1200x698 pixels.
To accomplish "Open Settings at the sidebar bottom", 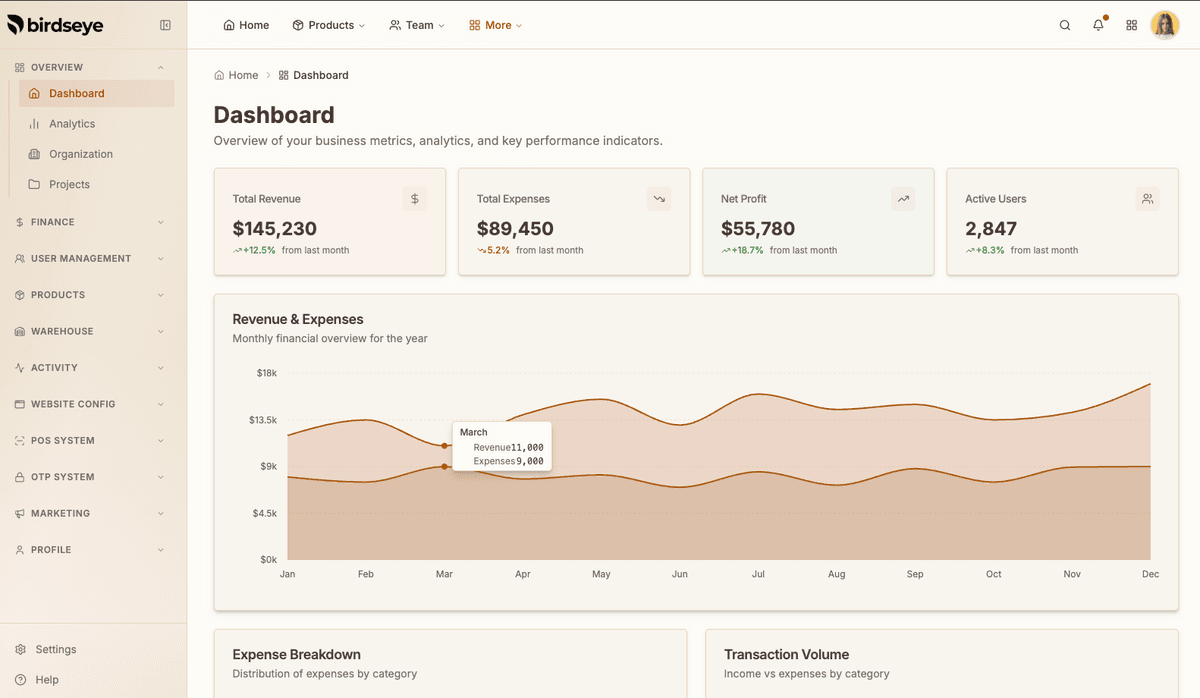I will (x=55, y=649).
